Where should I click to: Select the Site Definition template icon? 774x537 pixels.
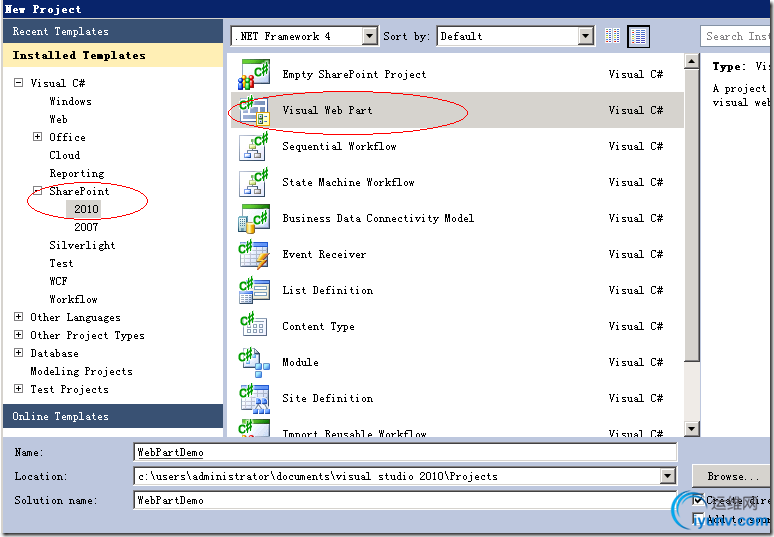click(x=254, y=399)
